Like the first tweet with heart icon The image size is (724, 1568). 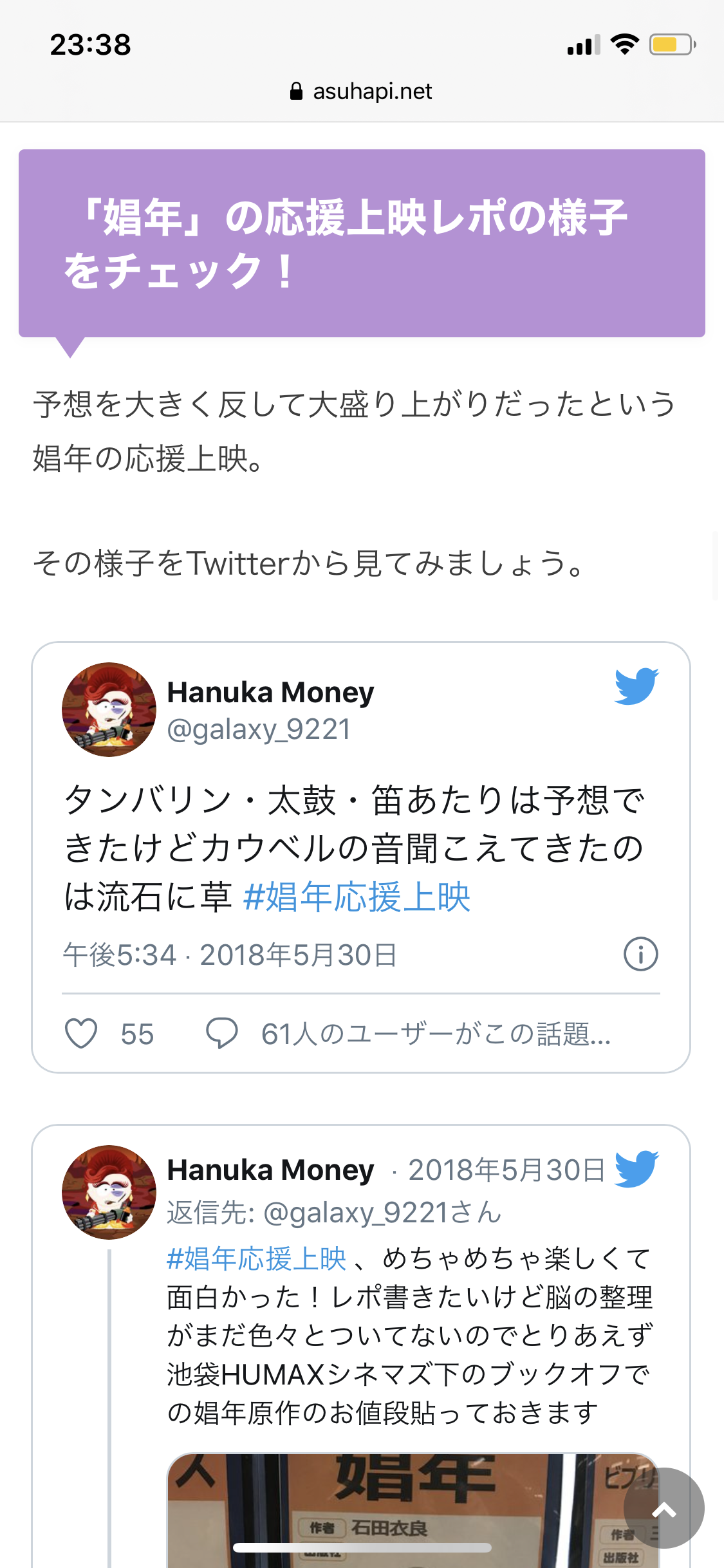(x=81, y=1034)
